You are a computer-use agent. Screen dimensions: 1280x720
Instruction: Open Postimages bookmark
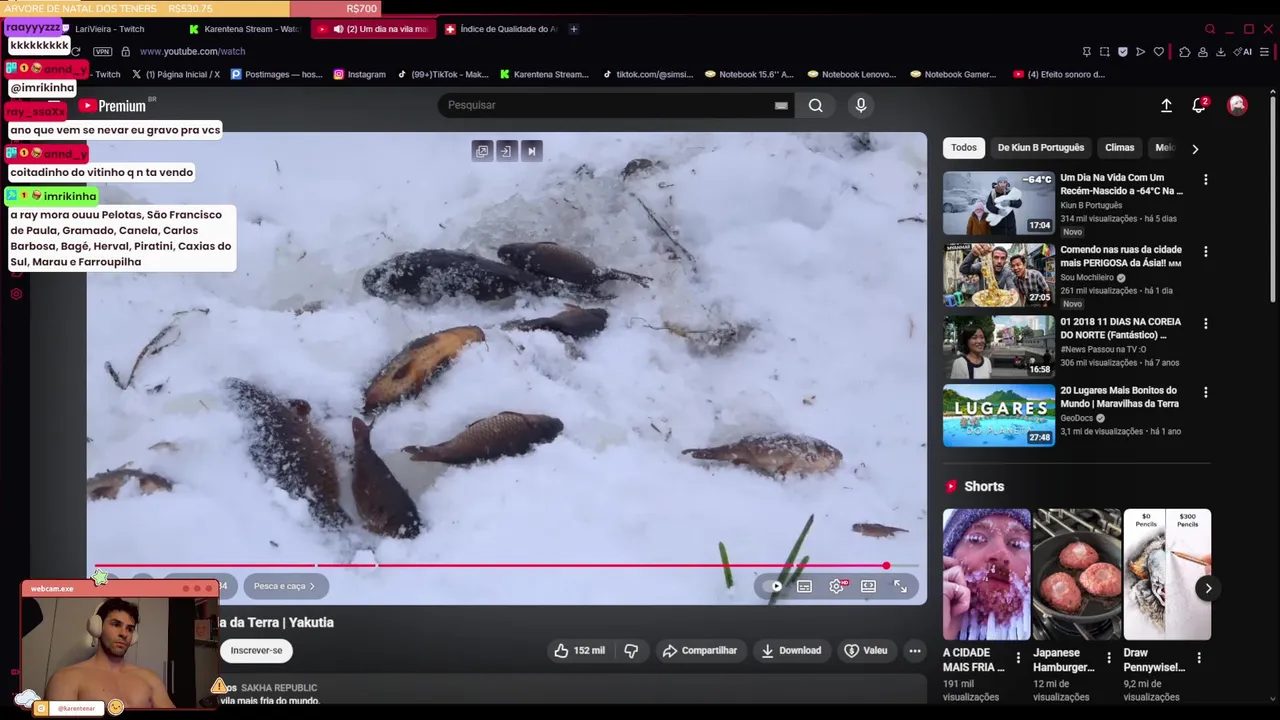(277, 74)
